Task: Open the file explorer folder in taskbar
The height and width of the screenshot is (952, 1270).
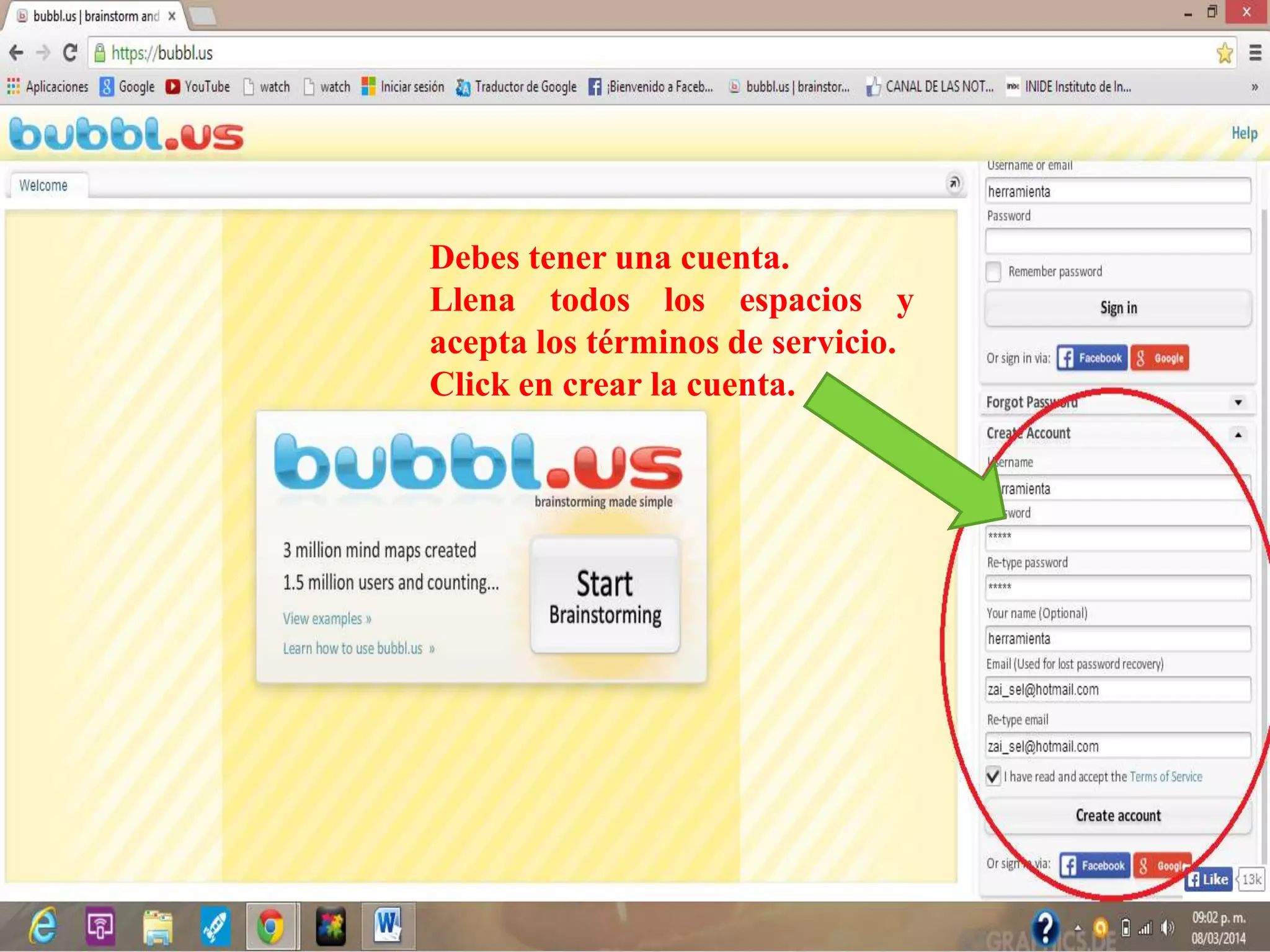Action: click(157, 927)
